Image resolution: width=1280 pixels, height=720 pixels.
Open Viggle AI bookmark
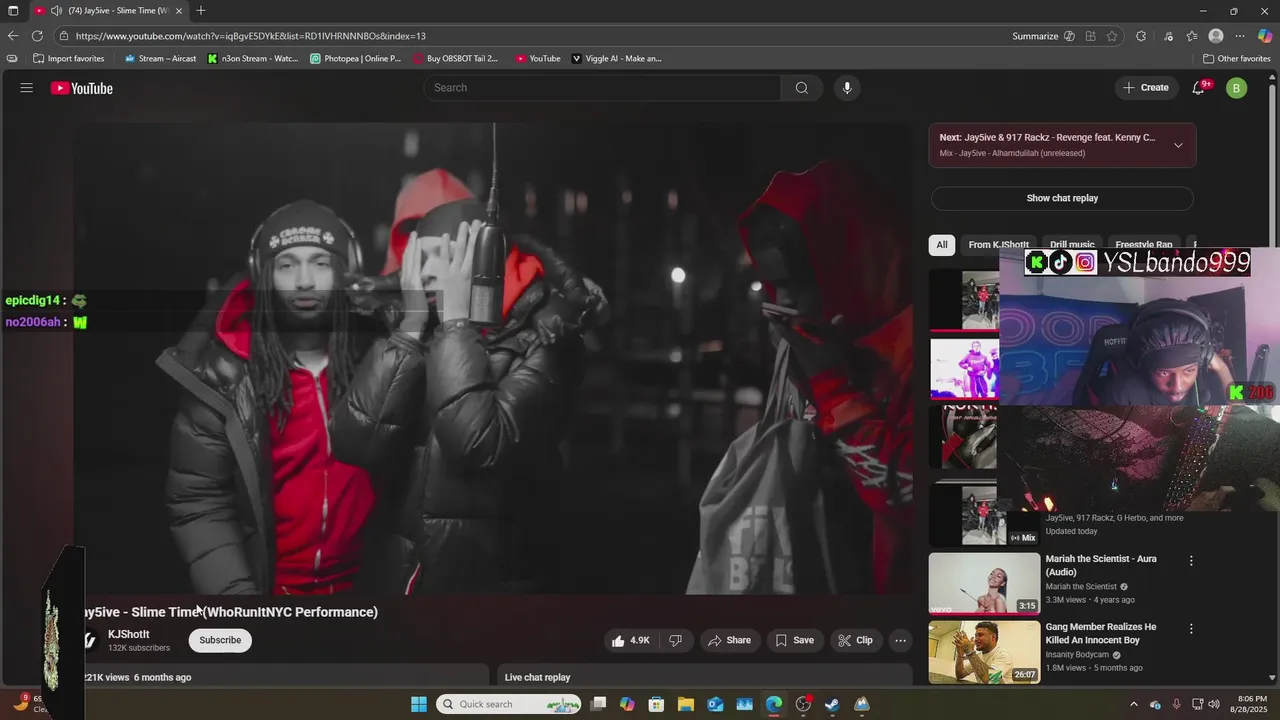(617, 58)
